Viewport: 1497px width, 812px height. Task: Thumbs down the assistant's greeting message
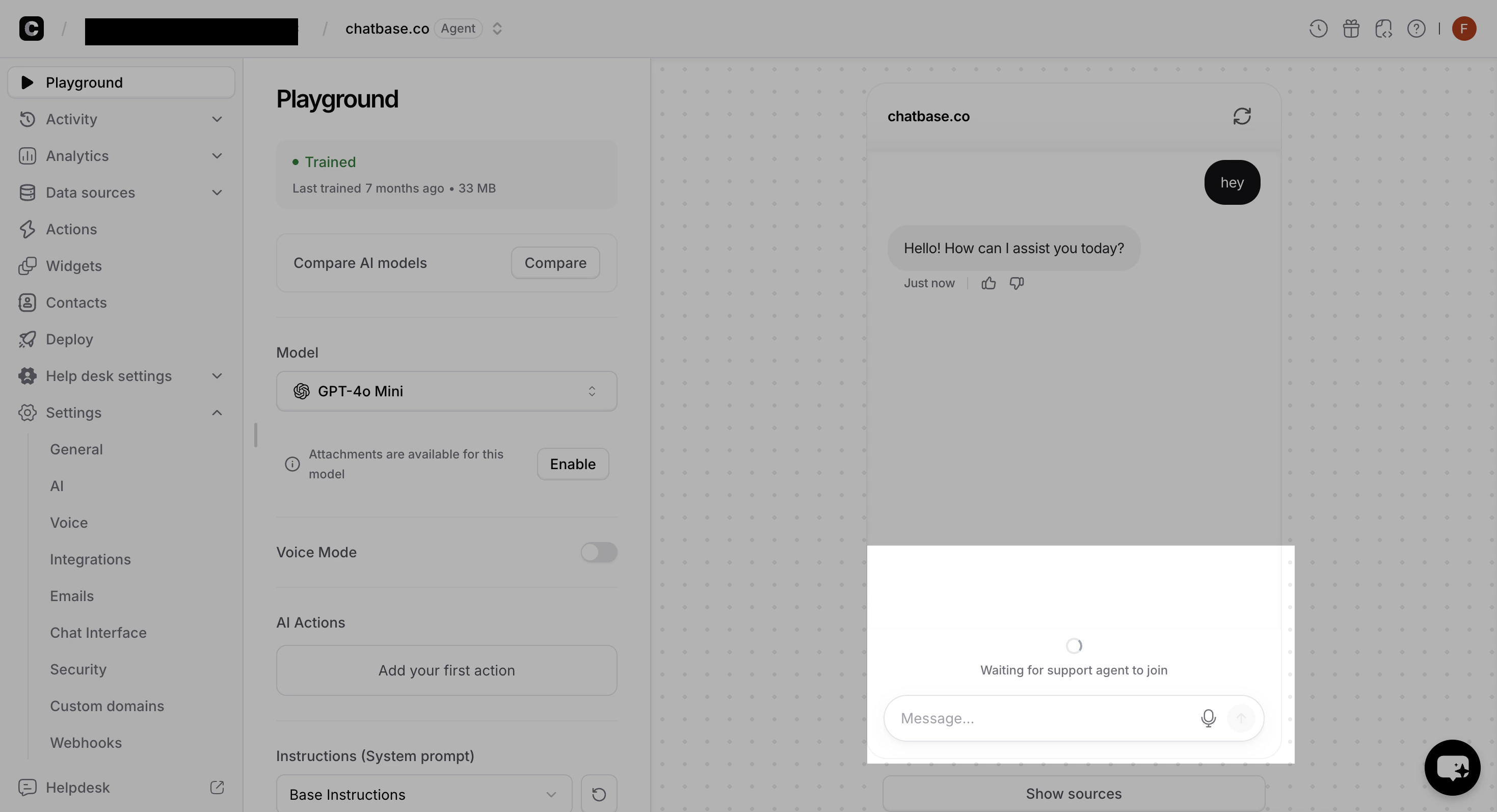pyautogui.click(x=1017, y=283)
